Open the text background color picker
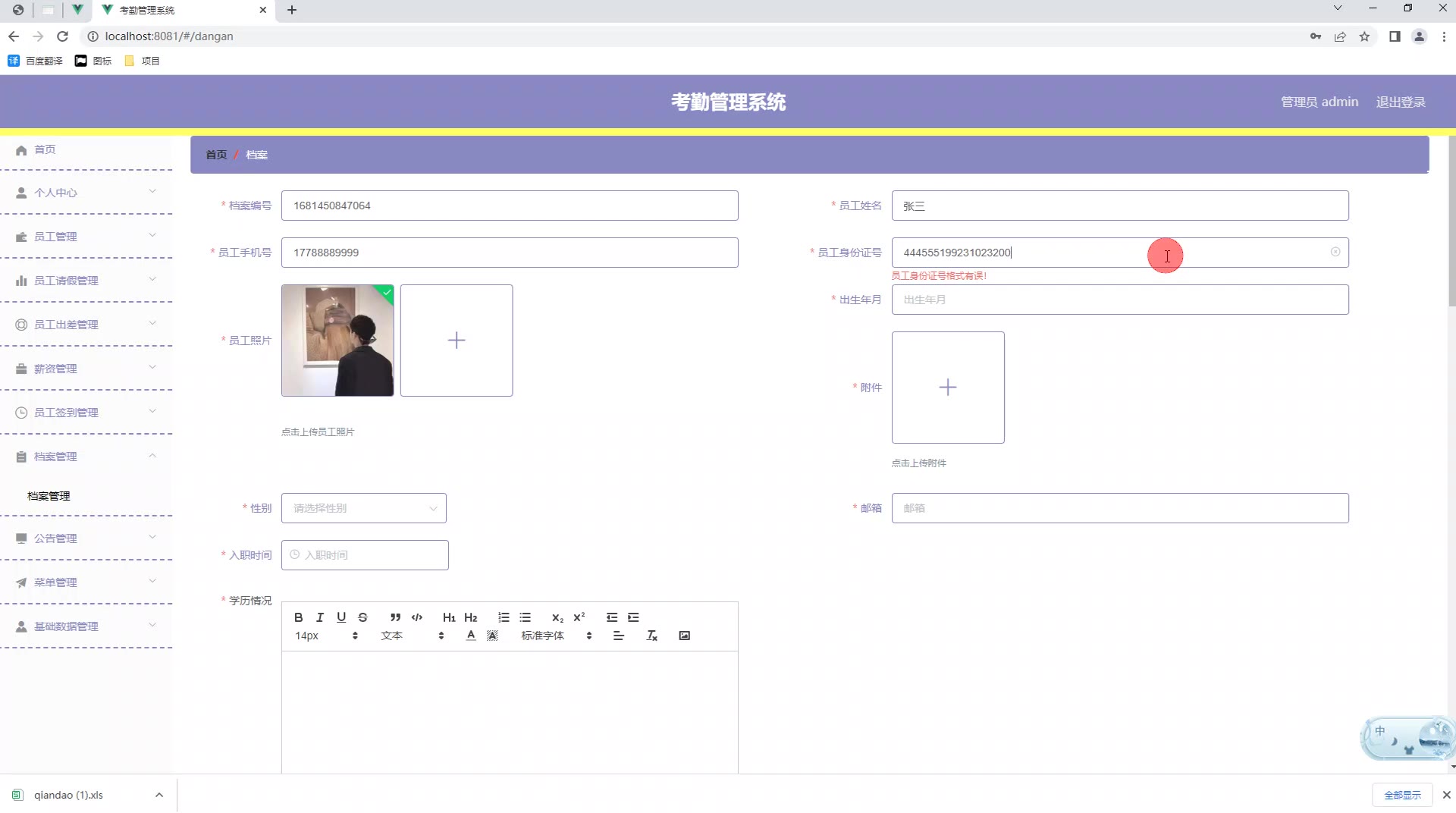This screenshot has width=1456, height=813. pyautogui.click(x=492, y=636)
